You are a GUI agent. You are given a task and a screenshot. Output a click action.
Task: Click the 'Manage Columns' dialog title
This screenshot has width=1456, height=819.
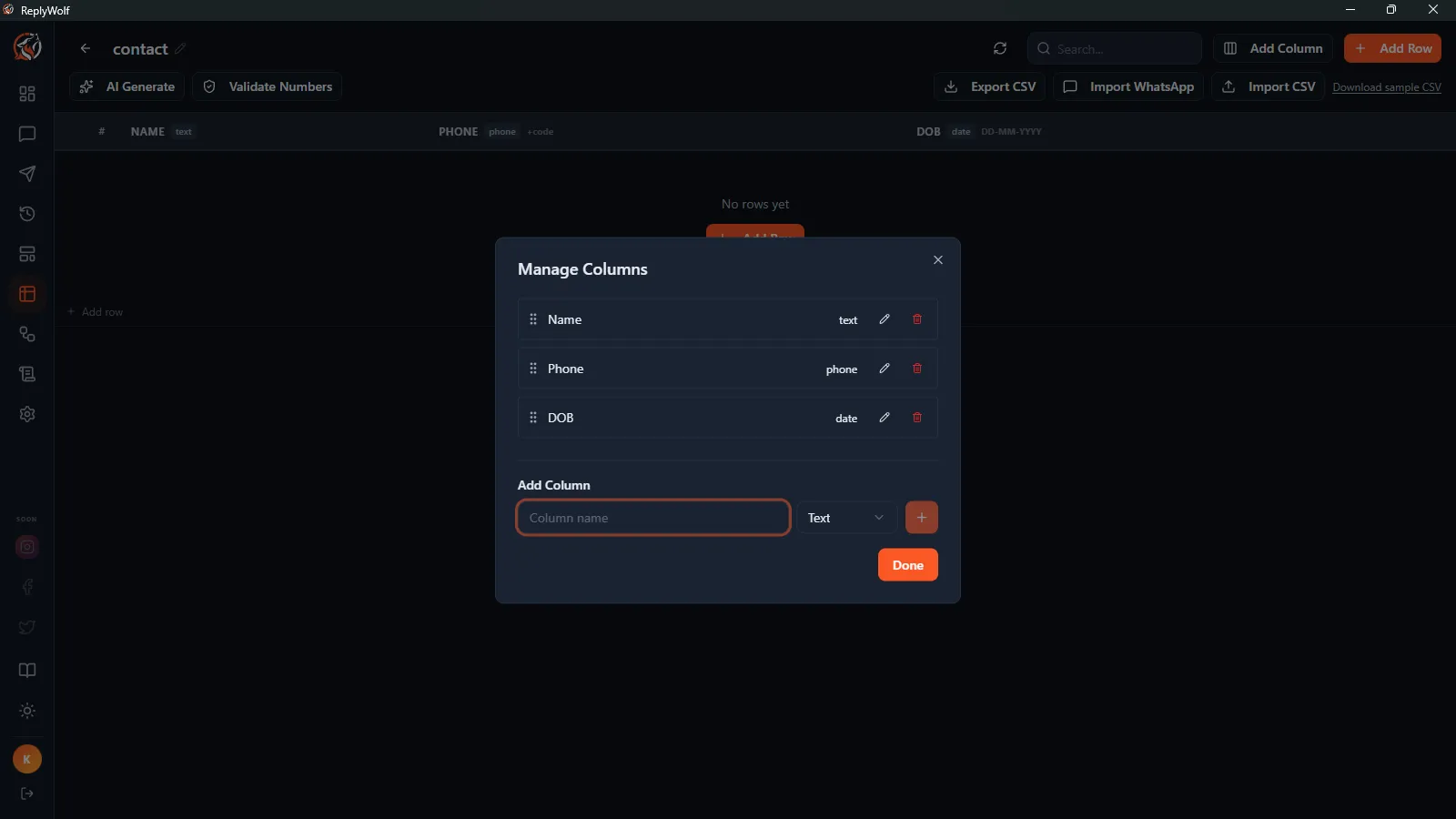(582, 269)
